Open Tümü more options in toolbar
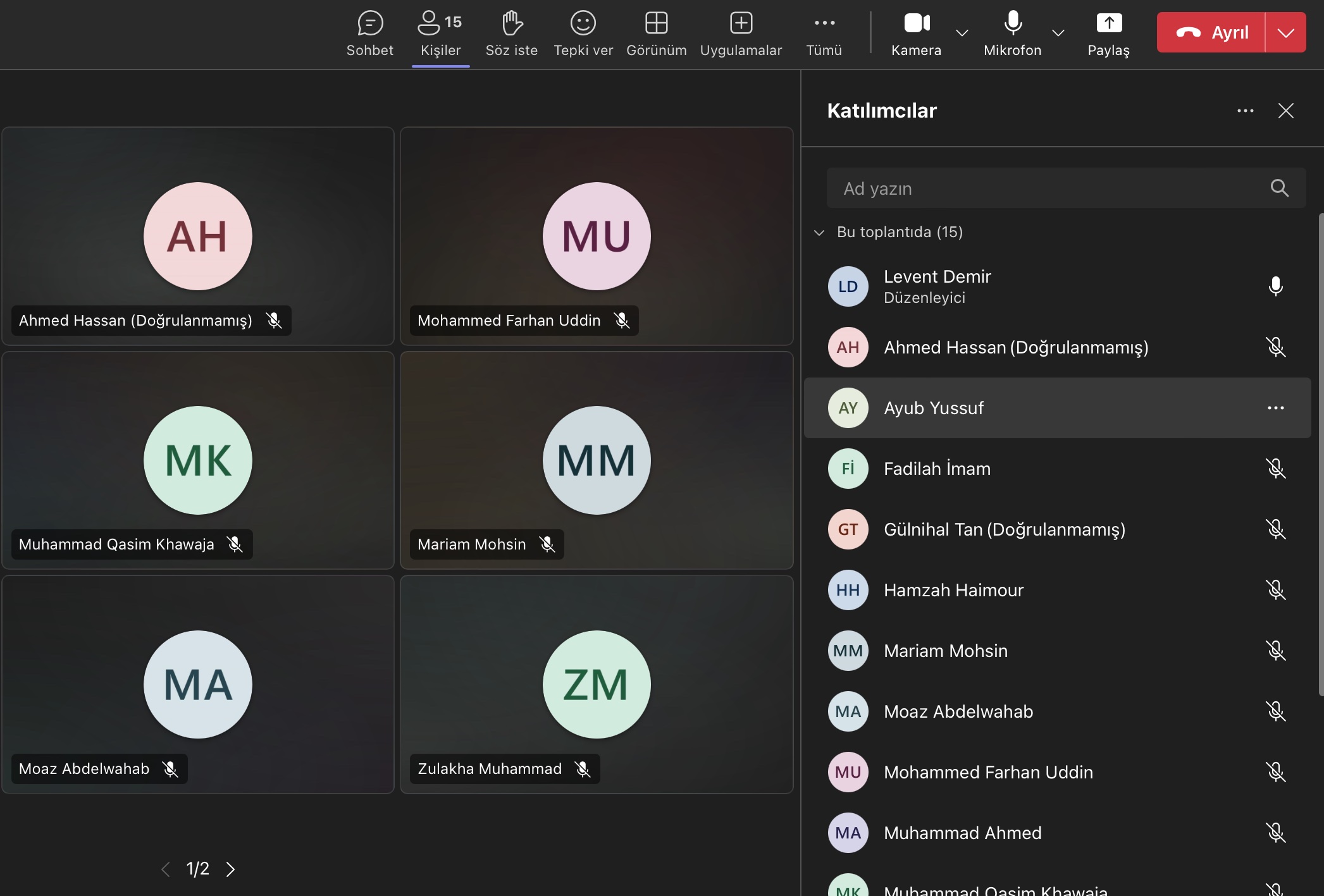This screenshot has height=896, width=1324. point(824,24)
